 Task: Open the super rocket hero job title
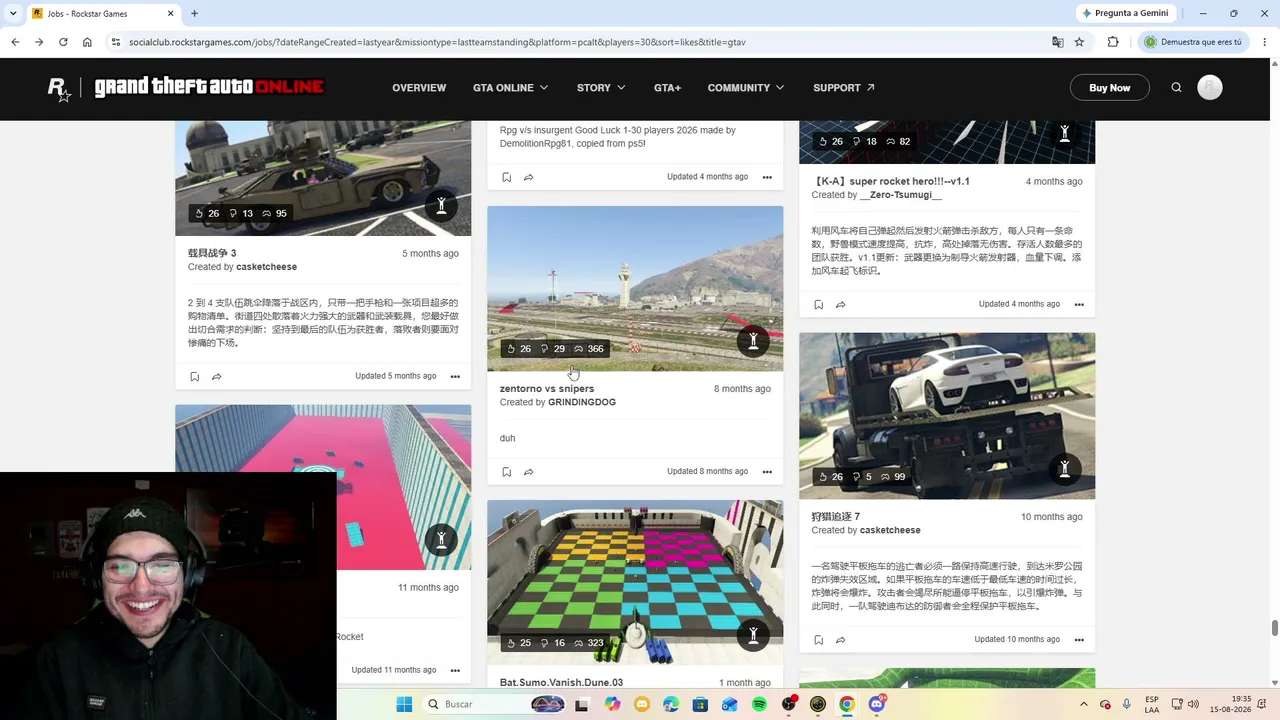point(891,182)
